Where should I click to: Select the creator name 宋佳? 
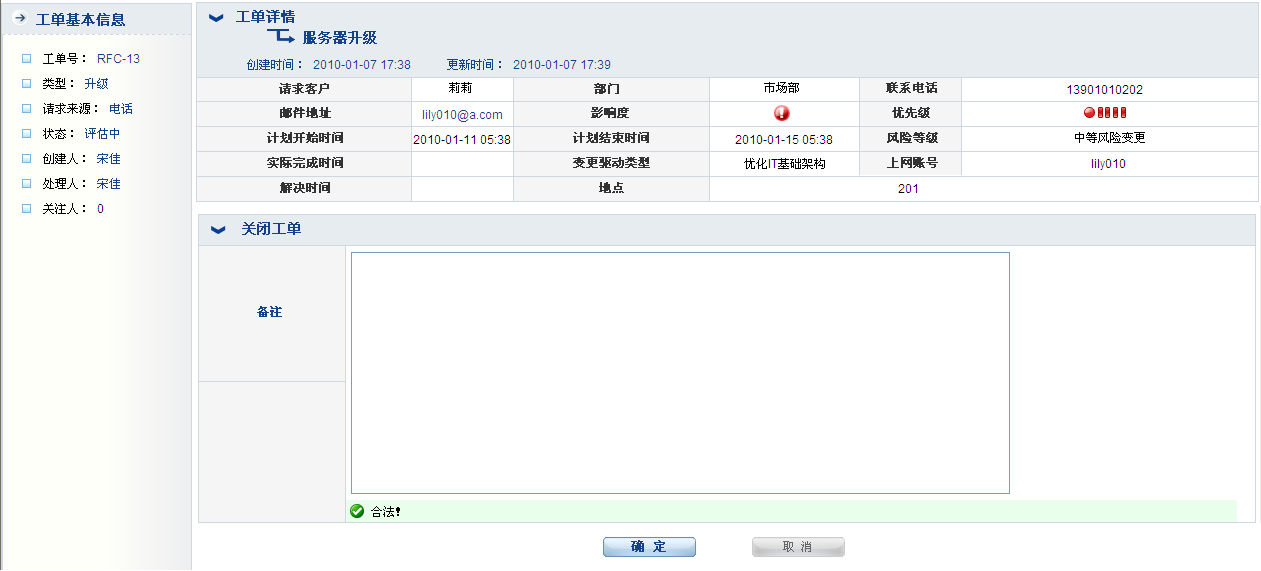(108, 159)
